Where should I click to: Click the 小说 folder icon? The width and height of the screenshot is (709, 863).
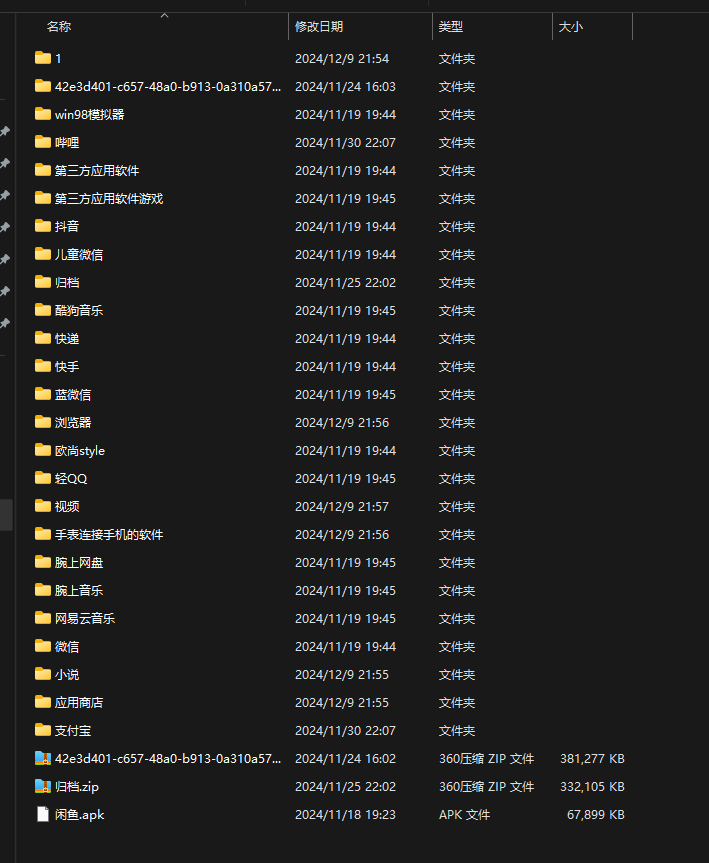click(x=42, y=674)
